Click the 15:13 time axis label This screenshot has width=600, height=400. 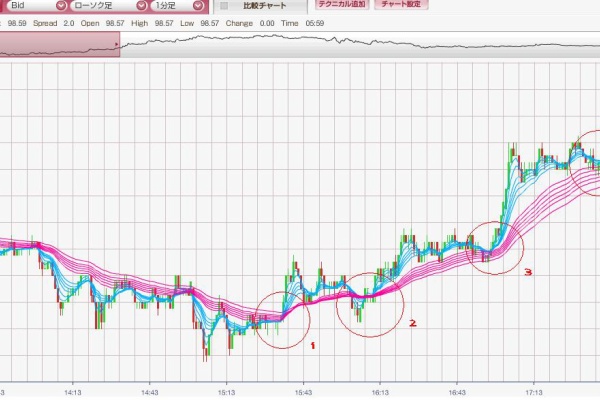click(x=226, y=393)
